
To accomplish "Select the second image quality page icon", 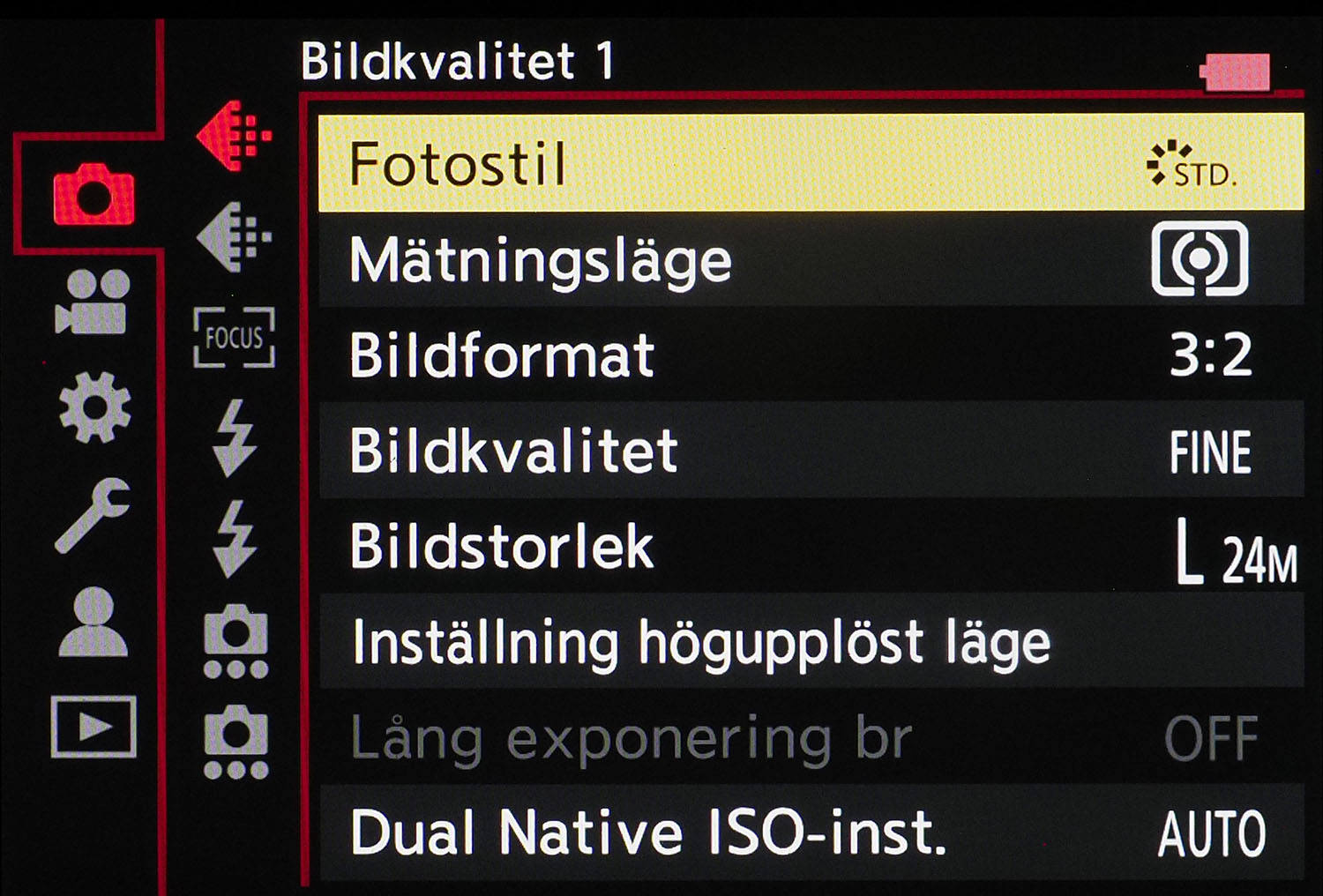I will [234, 236].
